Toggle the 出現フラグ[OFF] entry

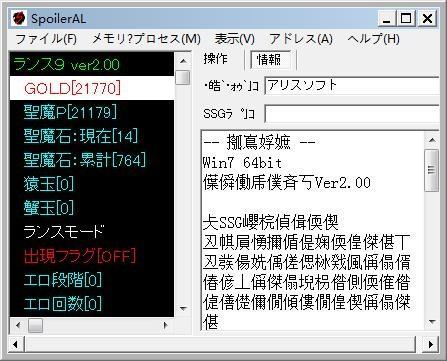point(92,256)
